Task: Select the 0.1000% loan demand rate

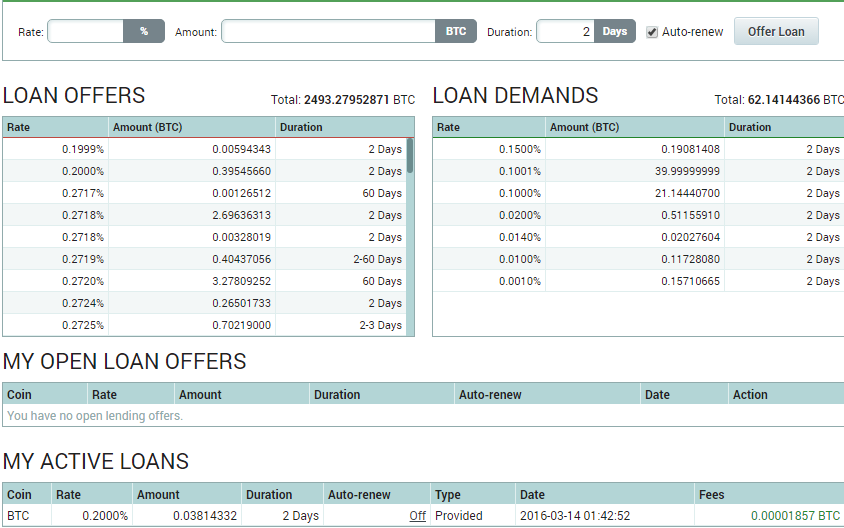Action: tap(519, 193)
